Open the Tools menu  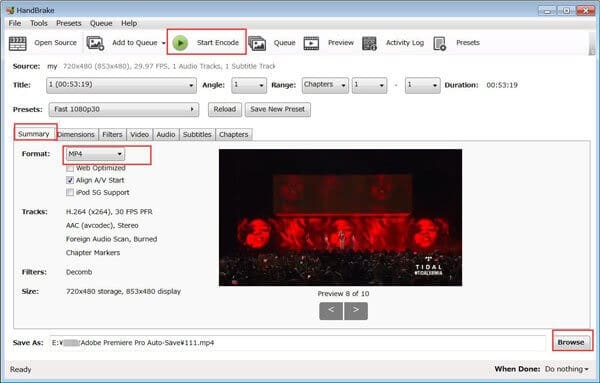click(39, 23)
